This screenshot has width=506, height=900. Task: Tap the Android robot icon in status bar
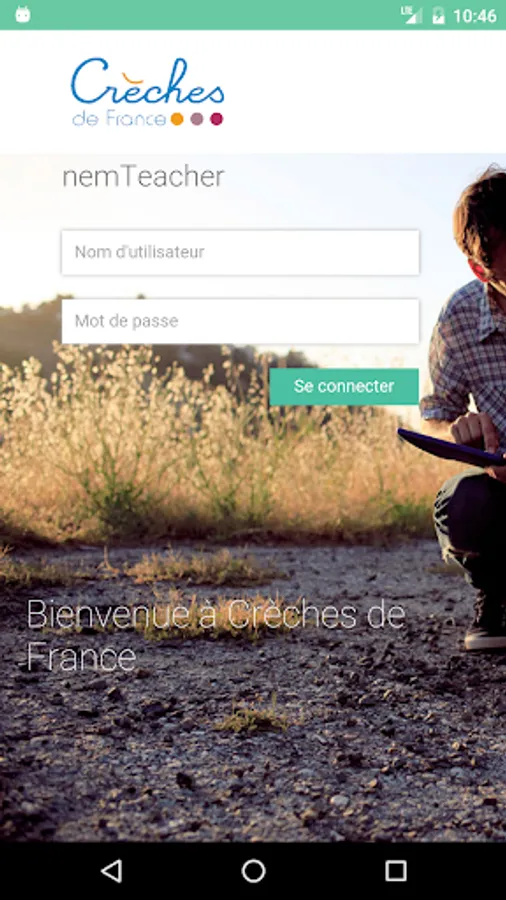click(23, 14)
